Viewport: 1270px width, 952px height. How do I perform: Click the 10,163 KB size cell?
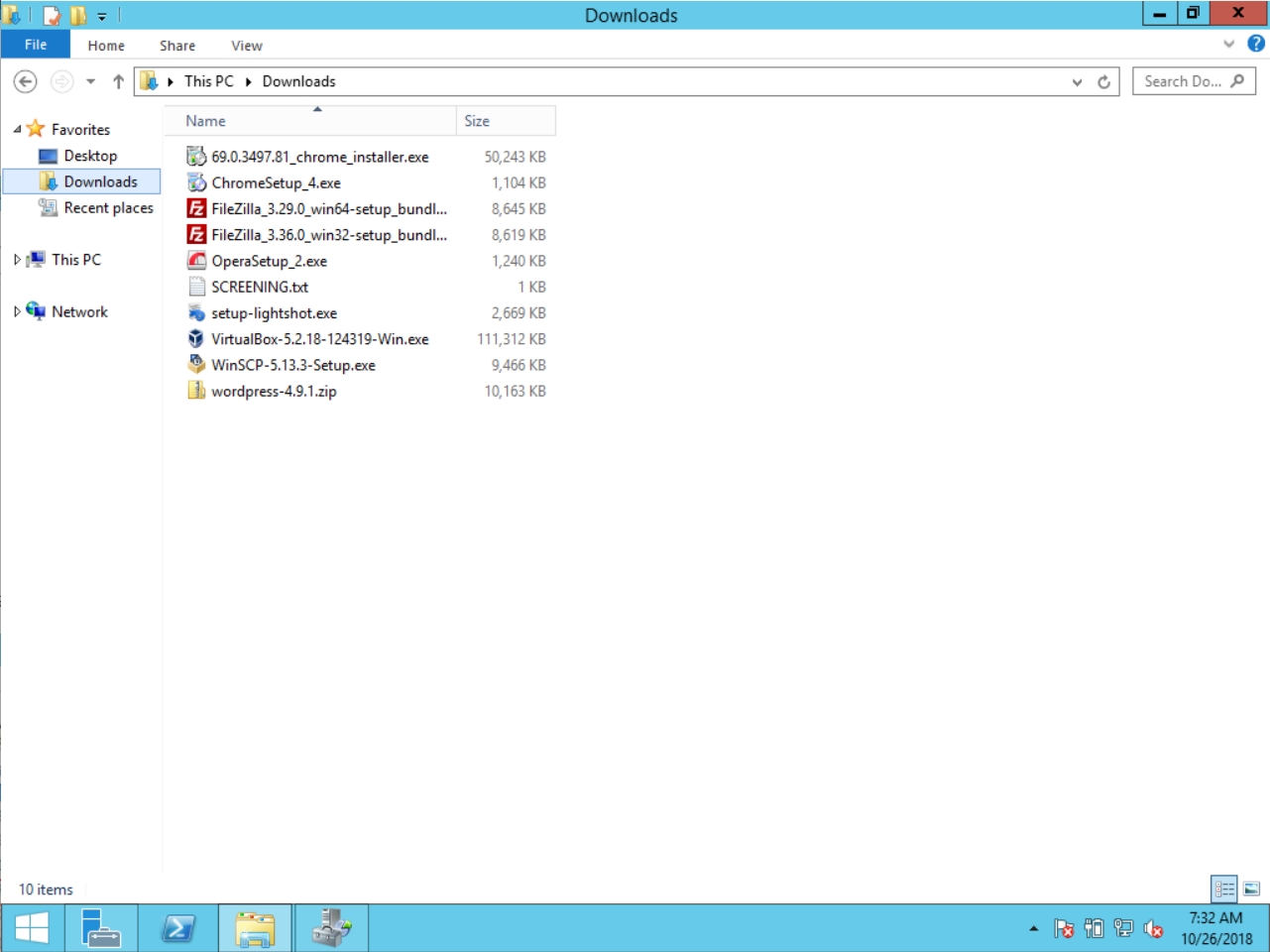click(x=515, y=391)
